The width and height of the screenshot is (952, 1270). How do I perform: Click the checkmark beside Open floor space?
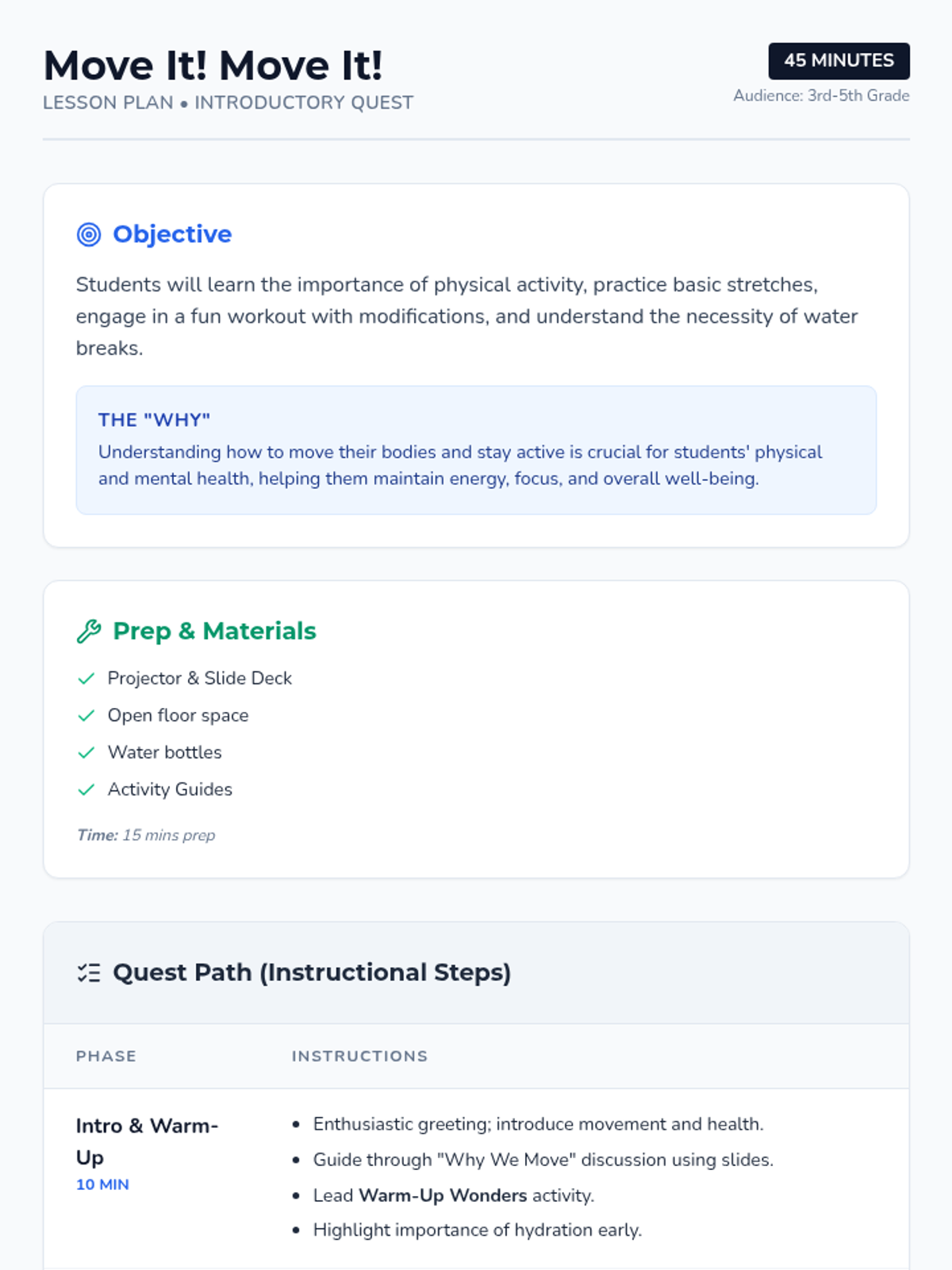[x=86, y=716]
